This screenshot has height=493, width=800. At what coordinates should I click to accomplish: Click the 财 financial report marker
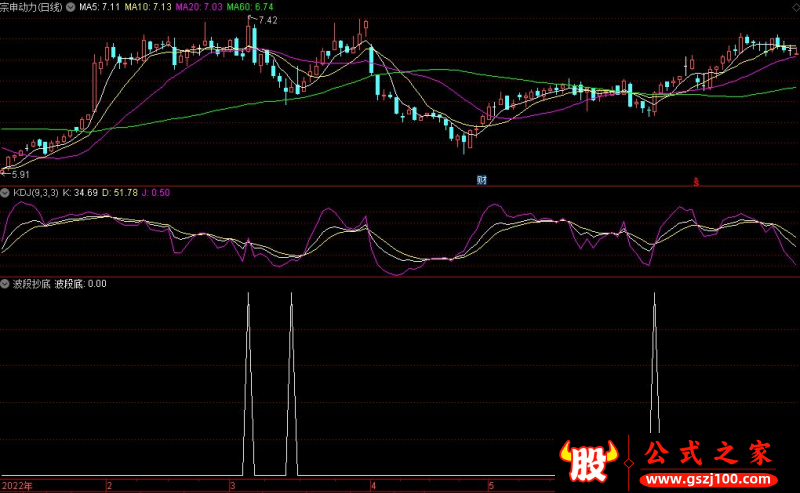[482, 180]
